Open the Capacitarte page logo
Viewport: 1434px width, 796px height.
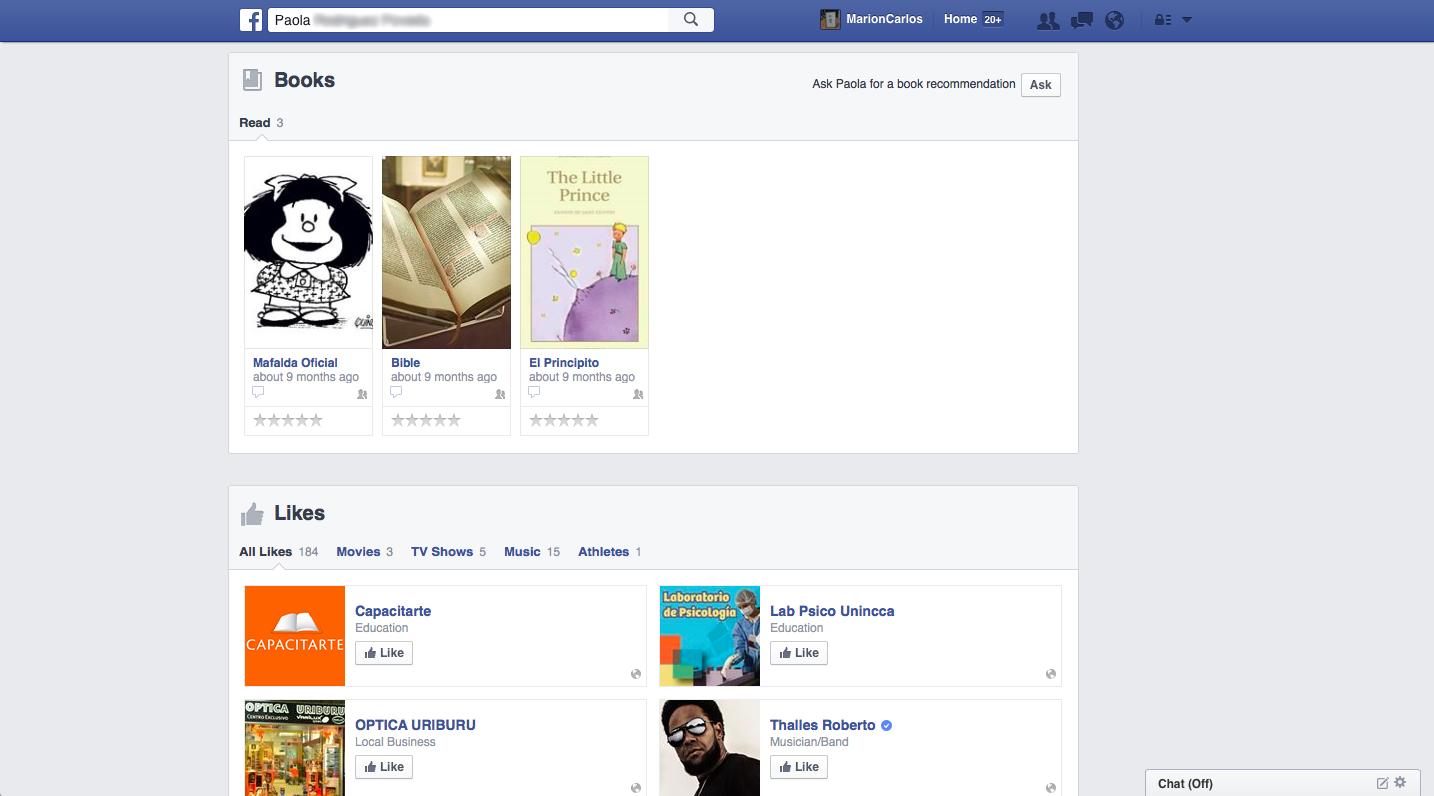(x=295, y=636)
